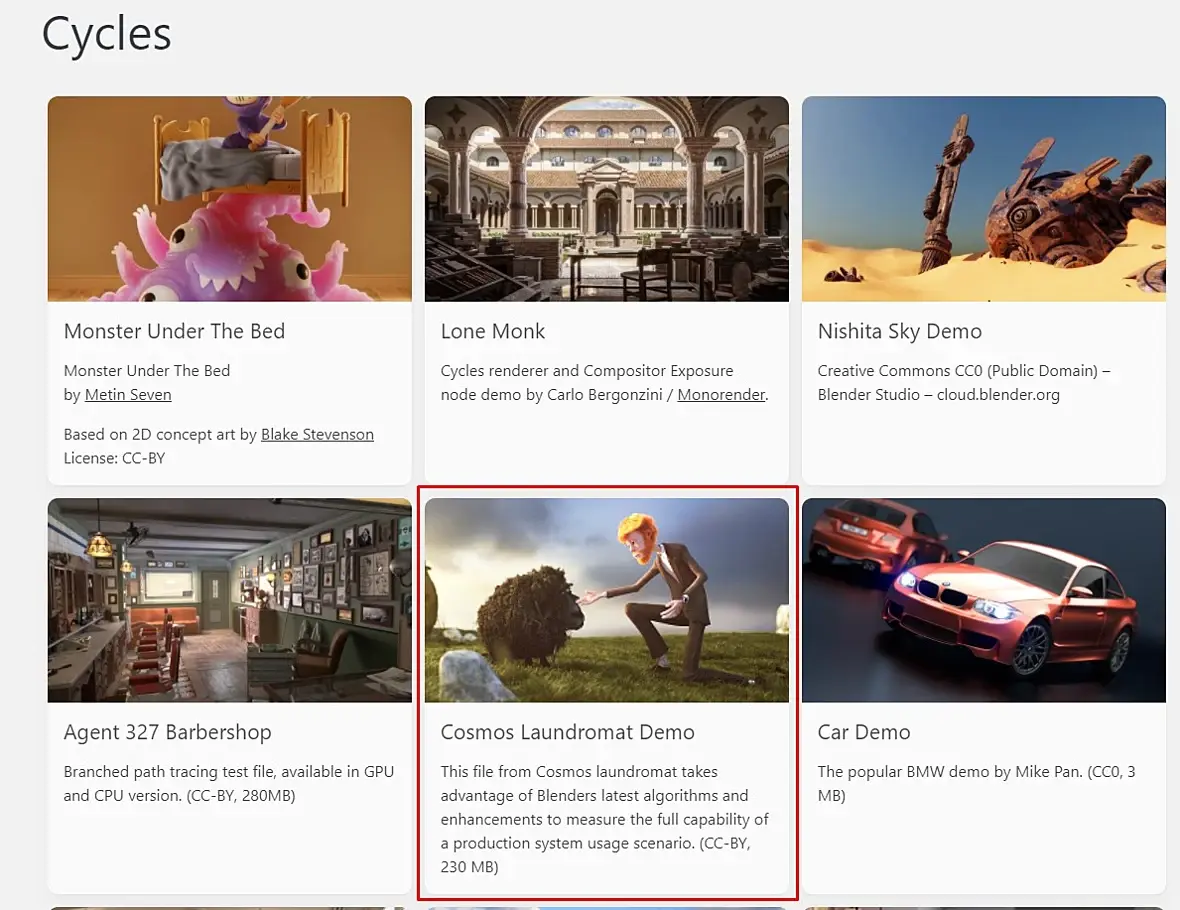Open the Car Demo BMW thumbnail

coord(984,600)
